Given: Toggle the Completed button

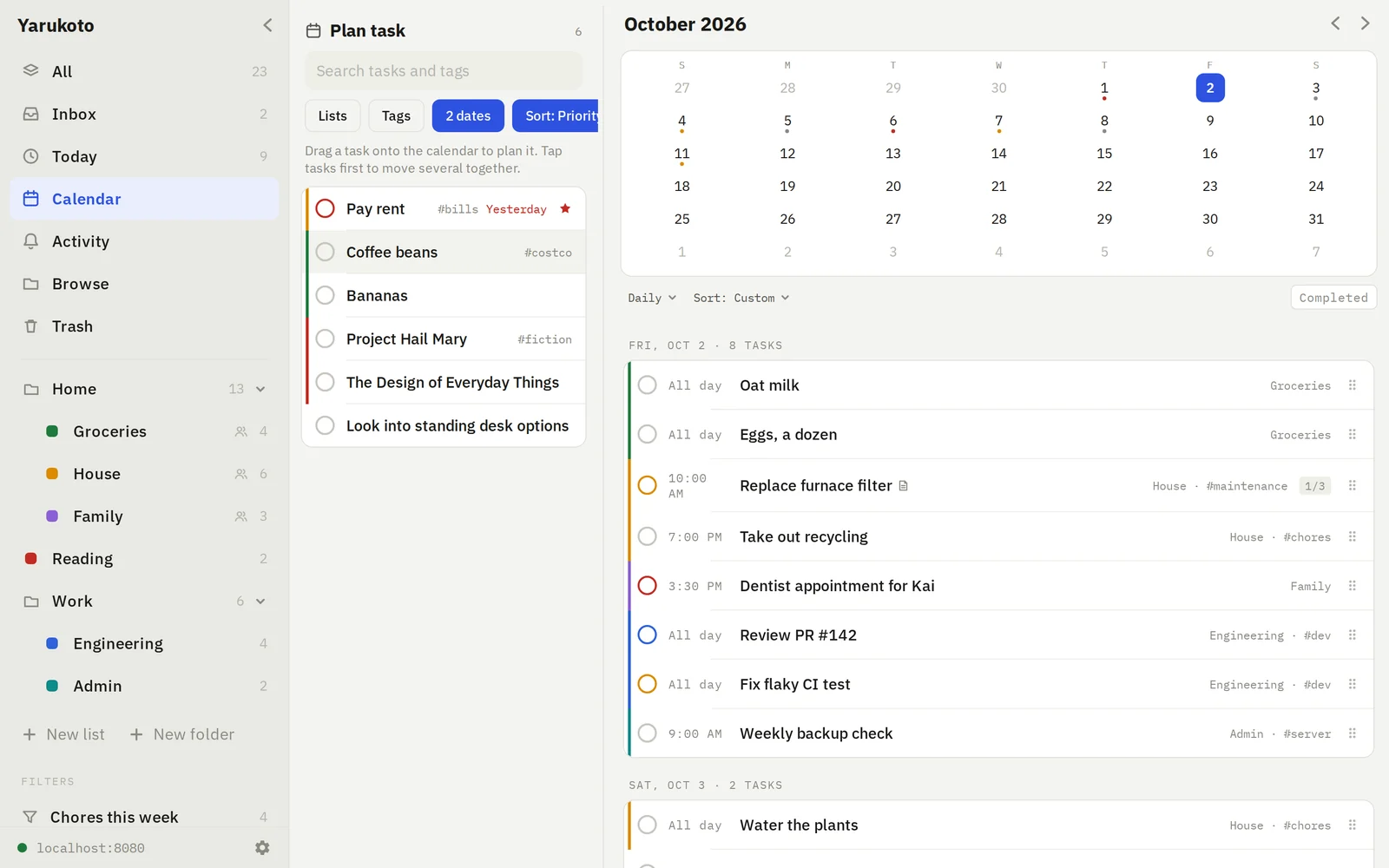Looking at the screenshot, I should pos(1333,298).
